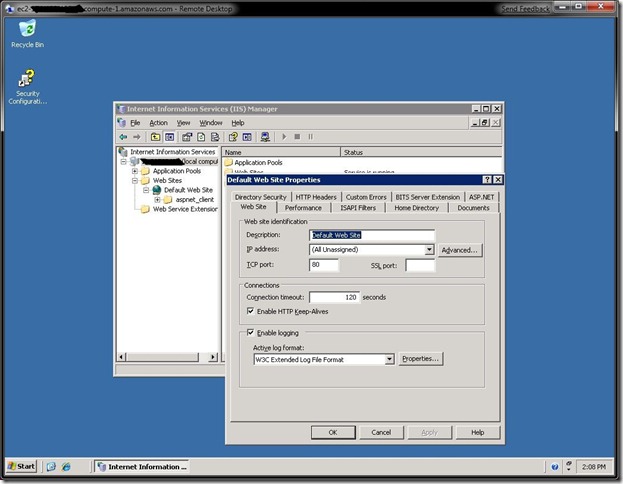Click the Help button in Properties dialog
This screenshot has width=623, height=484.
tap(478, 432)
